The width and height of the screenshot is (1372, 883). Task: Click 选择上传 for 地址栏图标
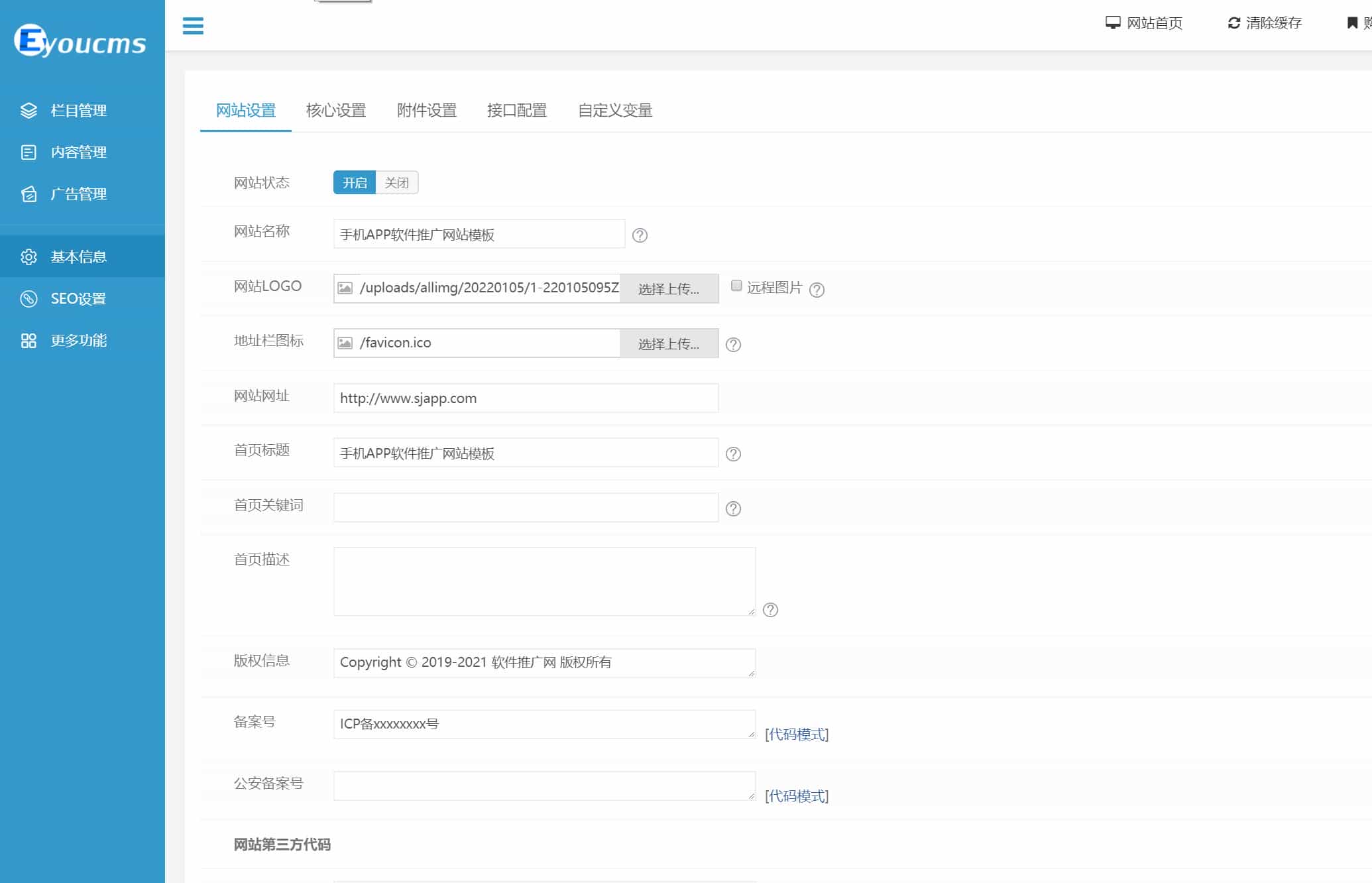[669, 344]
